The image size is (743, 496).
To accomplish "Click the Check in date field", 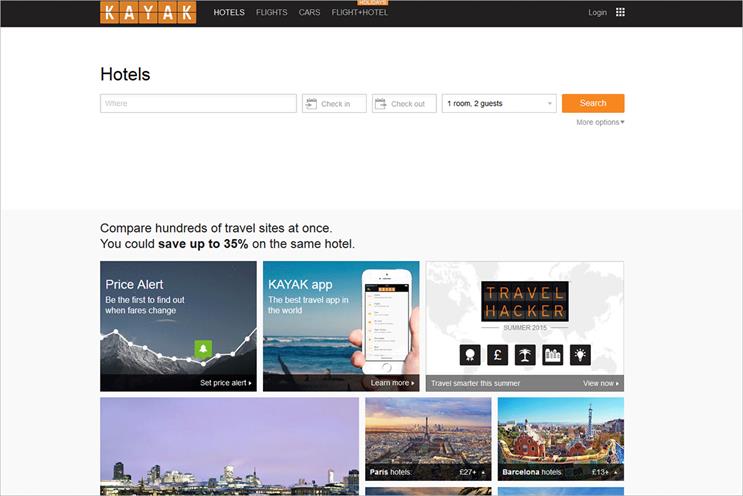I will (x=334, y=103).
